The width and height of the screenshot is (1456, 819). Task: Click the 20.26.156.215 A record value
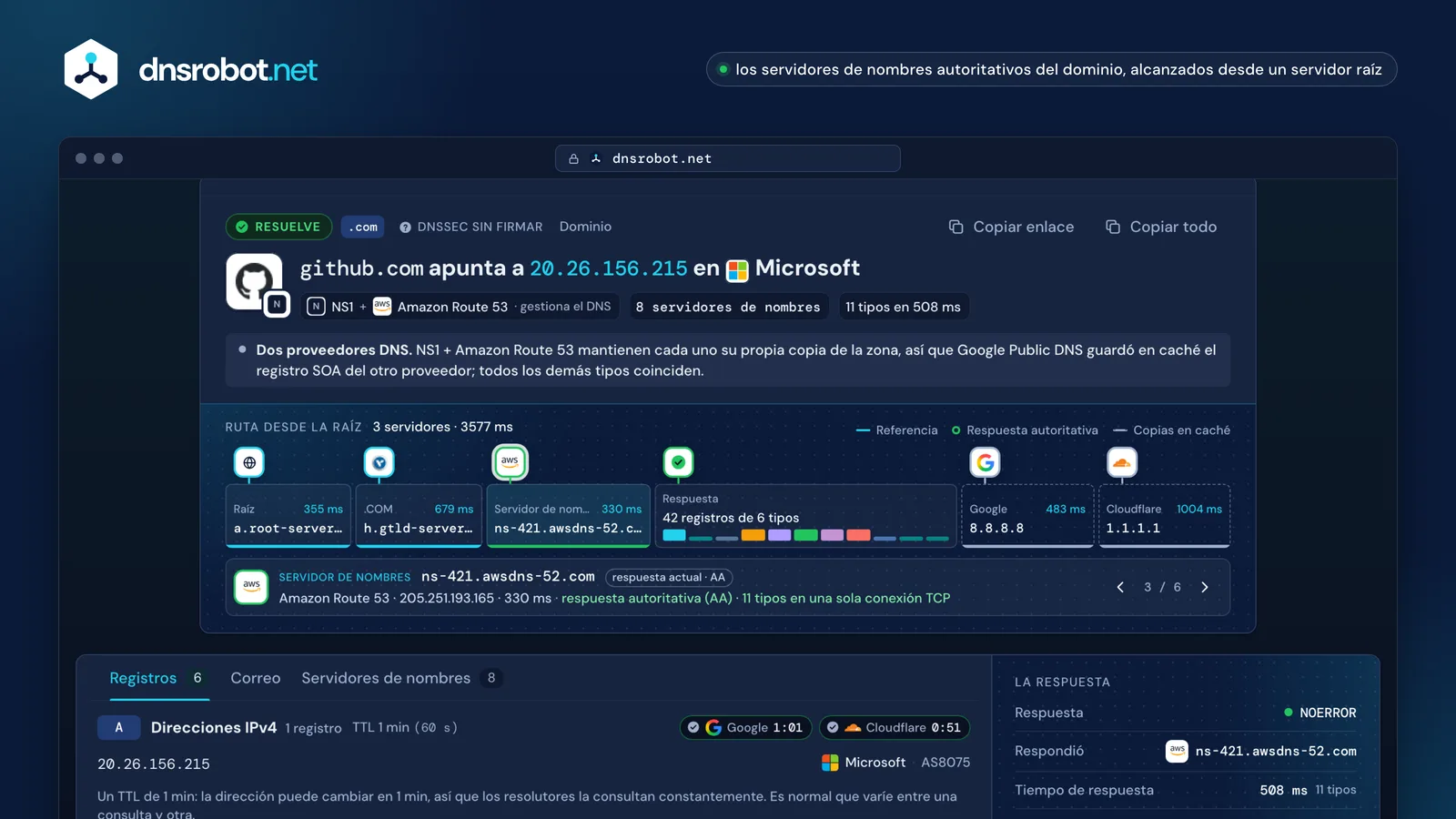coord(154,764)
